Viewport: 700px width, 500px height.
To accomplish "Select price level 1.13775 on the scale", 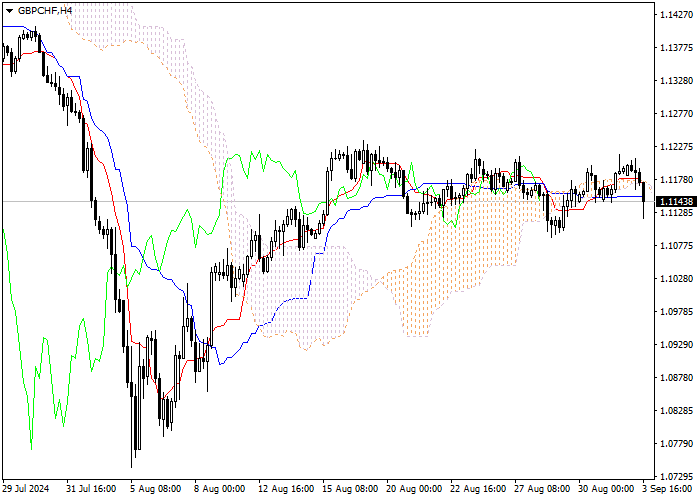I will (676, 48).
